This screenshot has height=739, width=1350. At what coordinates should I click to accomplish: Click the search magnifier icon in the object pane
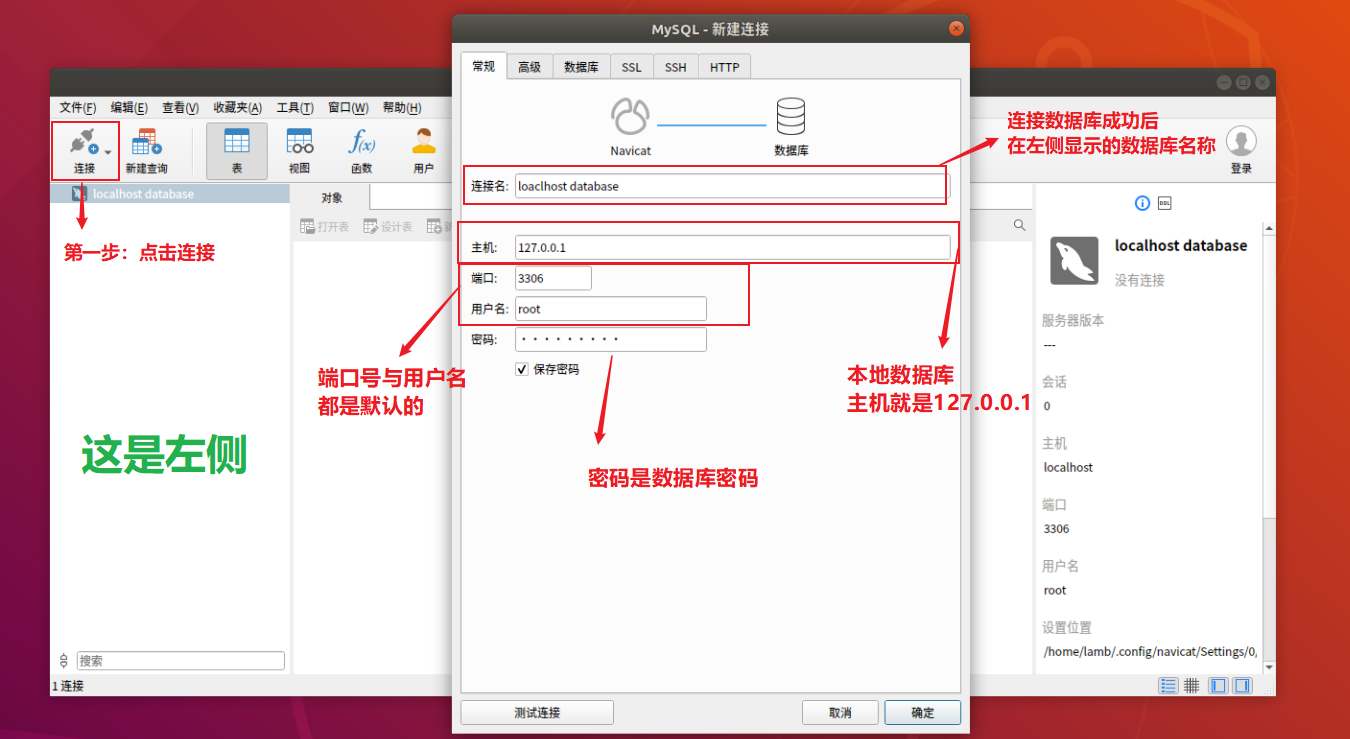pos(1020,226)
